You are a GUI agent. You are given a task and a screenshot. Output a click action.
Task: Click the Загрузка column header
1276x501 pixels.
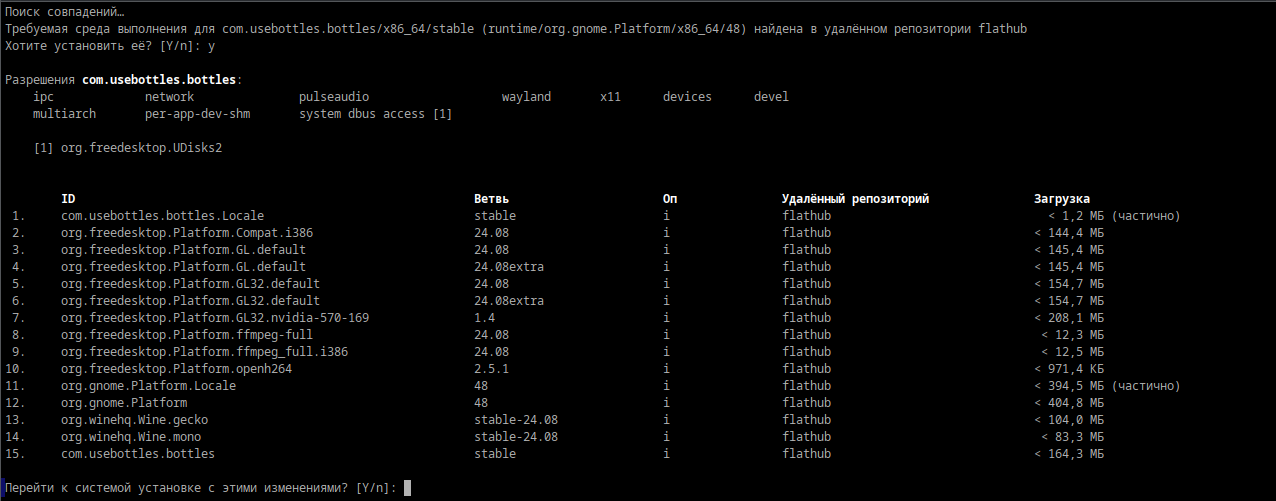pos(1062,198)
